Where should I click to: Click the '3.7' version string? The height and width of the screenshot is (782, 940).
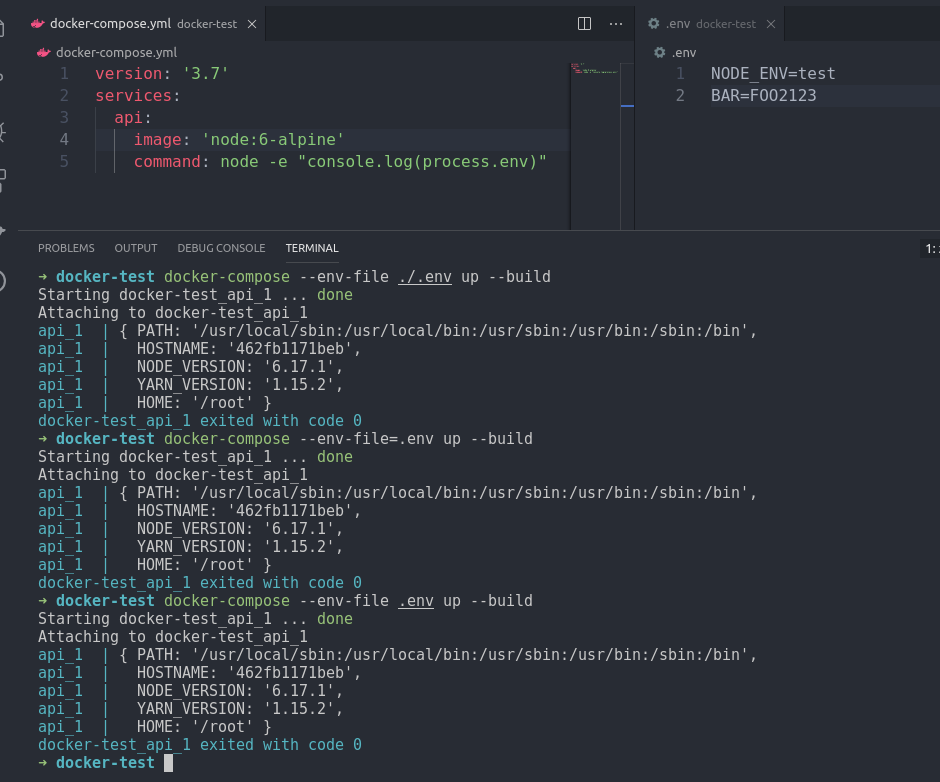206,74
